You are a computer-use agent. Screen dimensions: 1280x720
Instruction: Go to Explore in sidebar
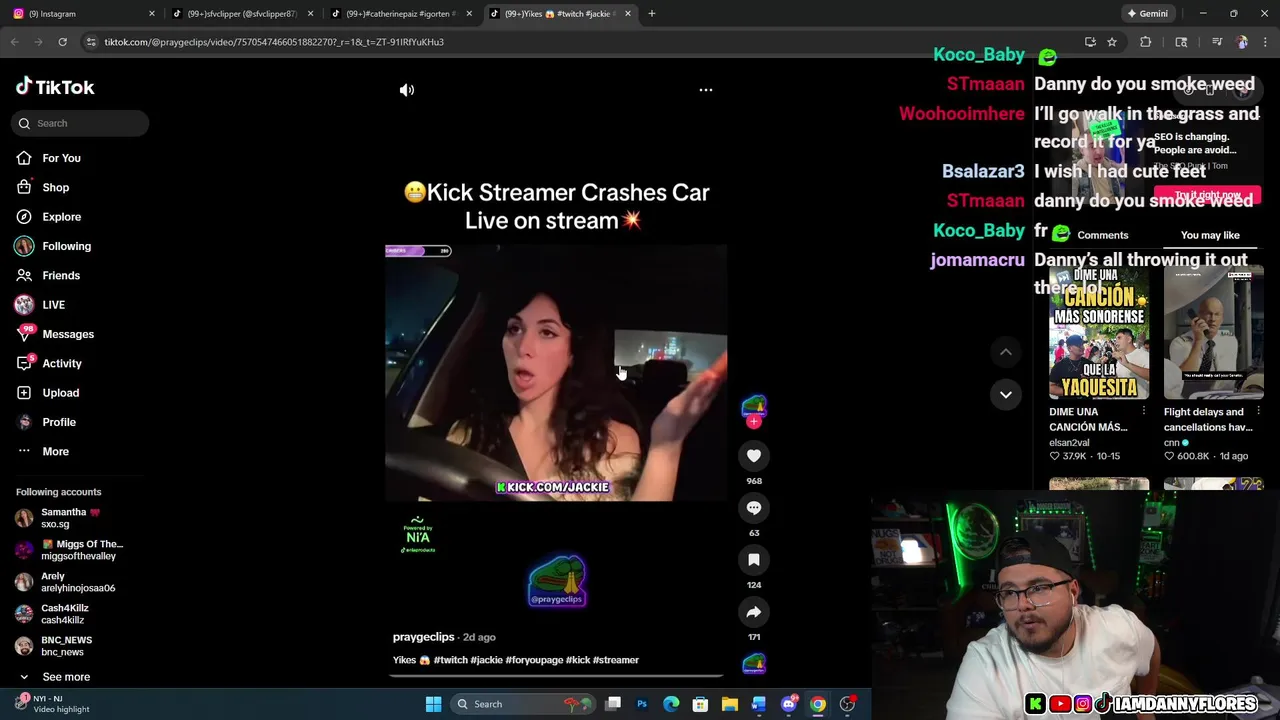61,217
